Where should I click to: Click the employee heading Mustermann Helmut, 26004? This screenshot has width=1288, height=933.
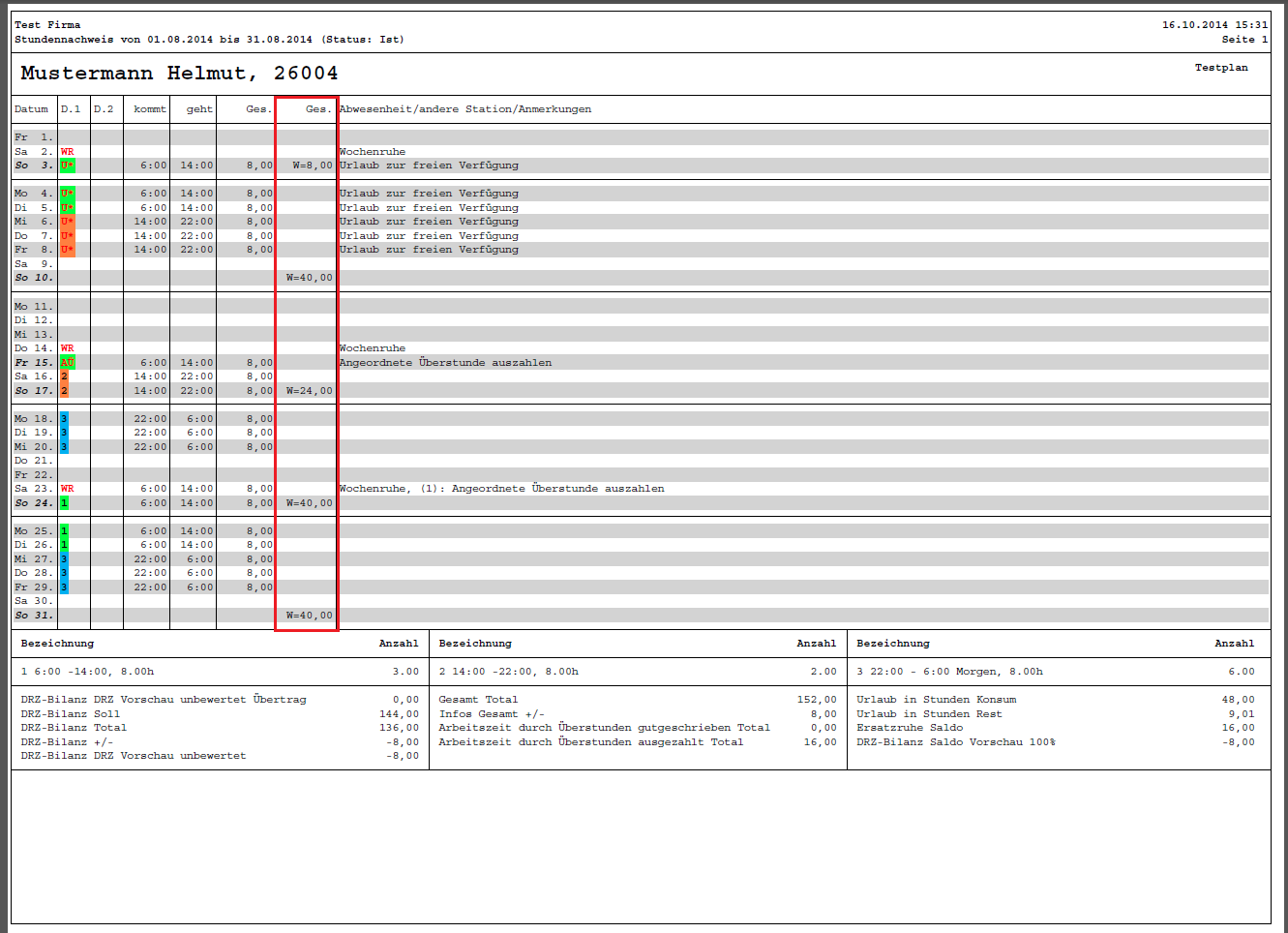point(179,74)
